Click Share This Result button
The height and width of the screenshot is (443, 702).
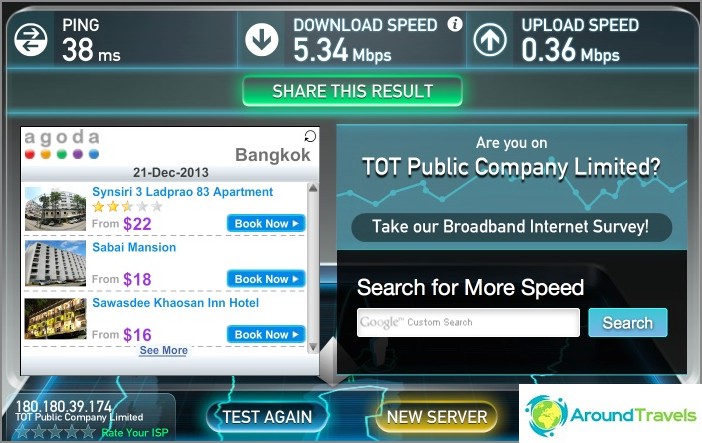352,91
